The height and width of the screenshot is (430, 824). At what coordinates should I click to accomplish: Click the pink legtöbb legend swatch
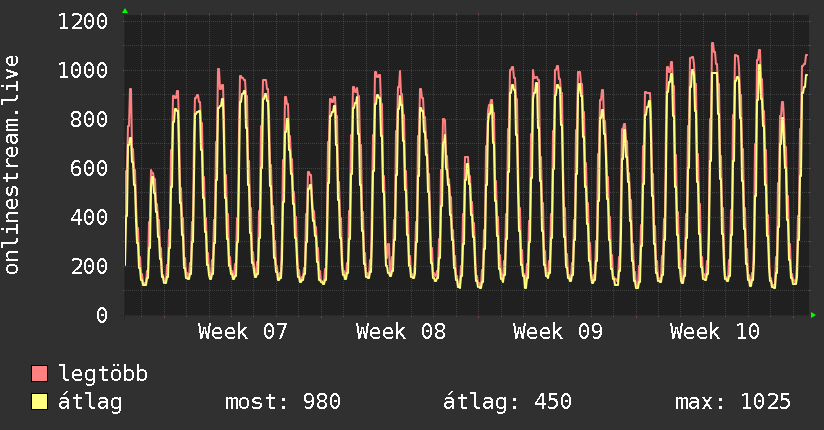click(39, 374)
